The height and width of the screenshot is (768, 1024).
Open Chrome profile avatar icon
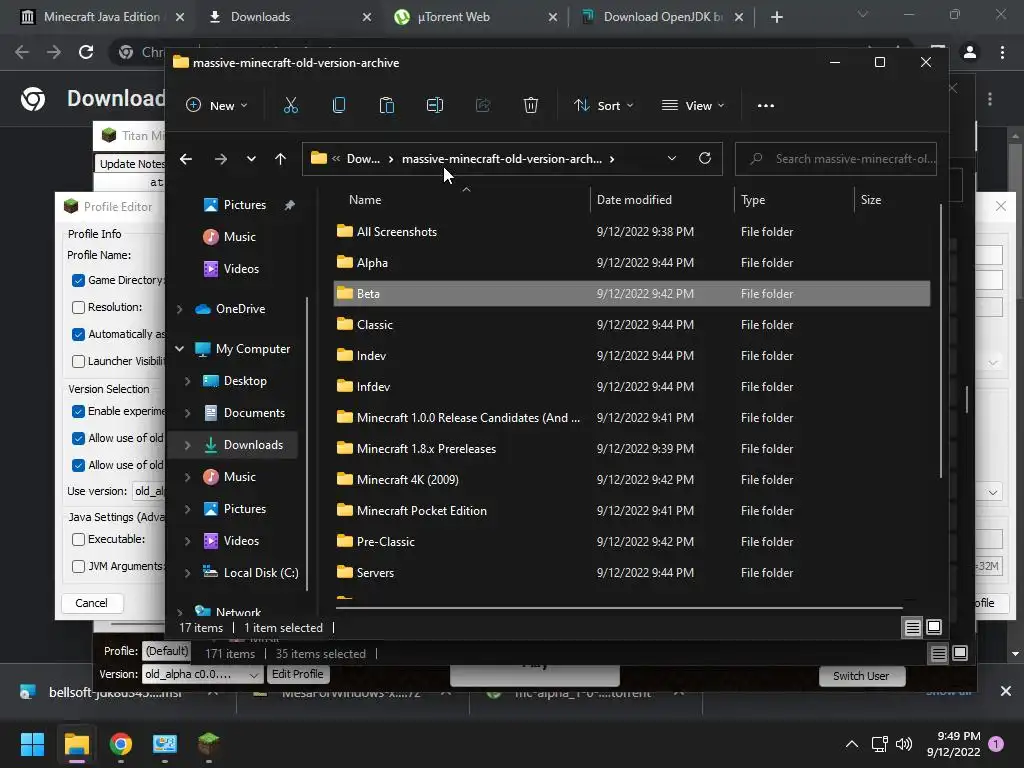click(x=970, y=52)
